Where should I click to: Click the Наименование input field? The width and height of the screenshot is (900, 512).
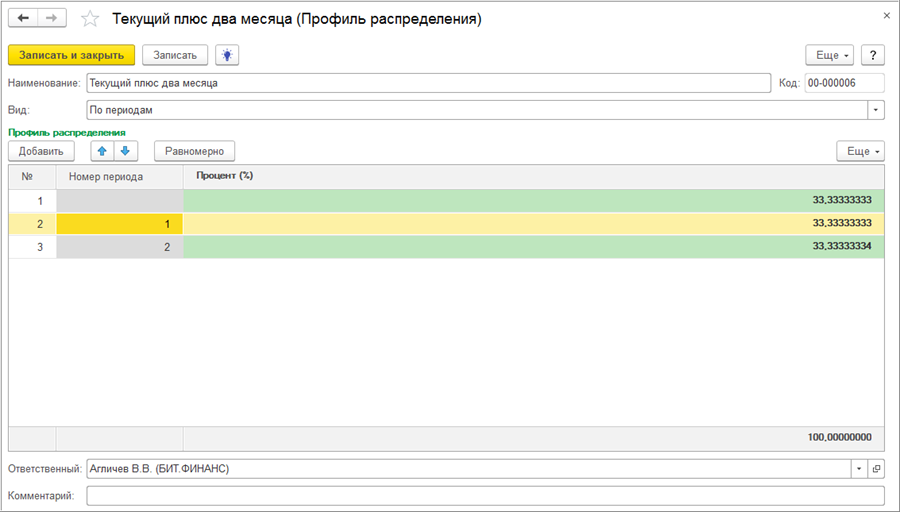point(428,83)
